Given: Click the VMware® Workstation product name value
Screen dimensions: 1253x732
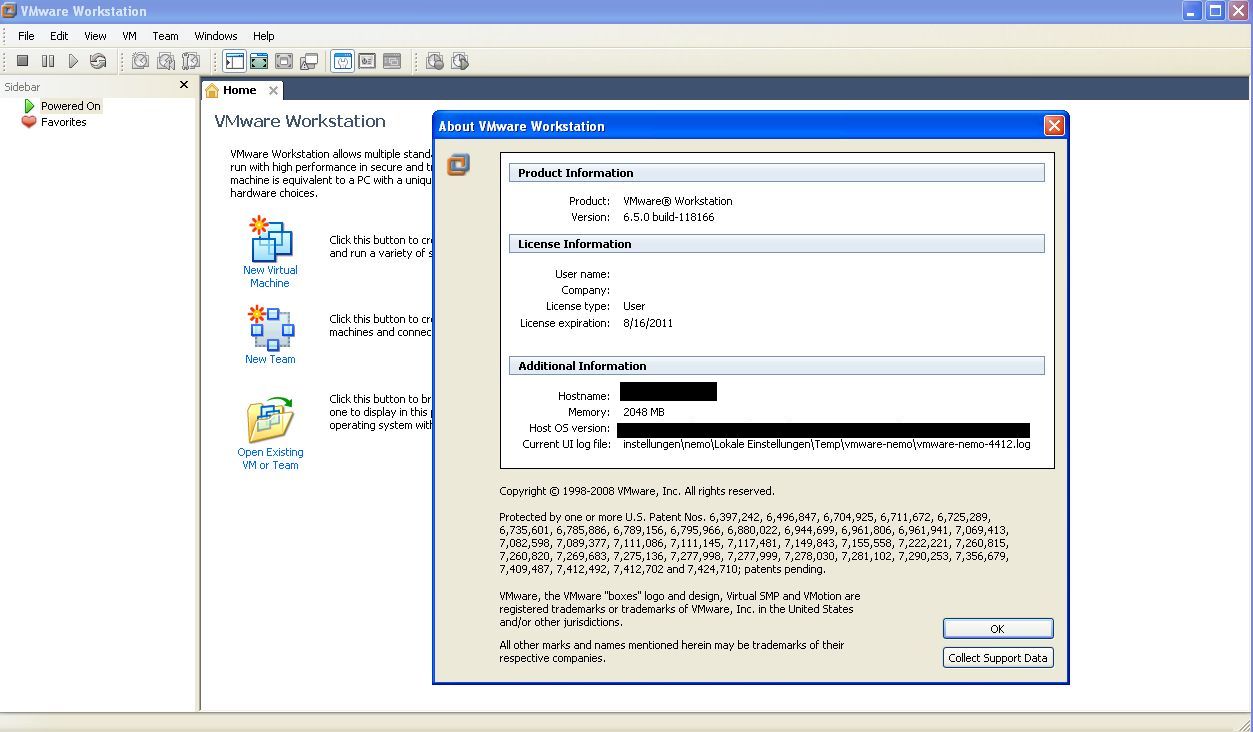Looking at the screenshot, I should pos(678,201).
